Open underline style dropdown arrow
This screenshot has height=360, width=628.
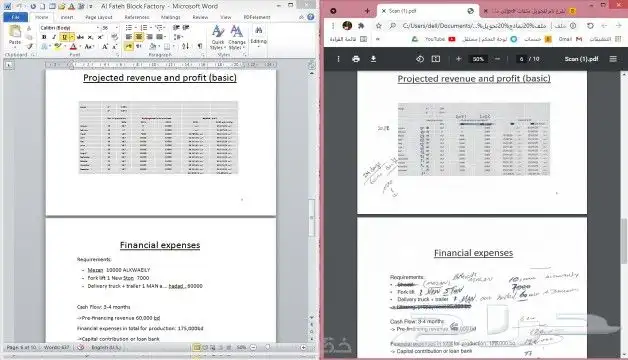click(72, 37)
